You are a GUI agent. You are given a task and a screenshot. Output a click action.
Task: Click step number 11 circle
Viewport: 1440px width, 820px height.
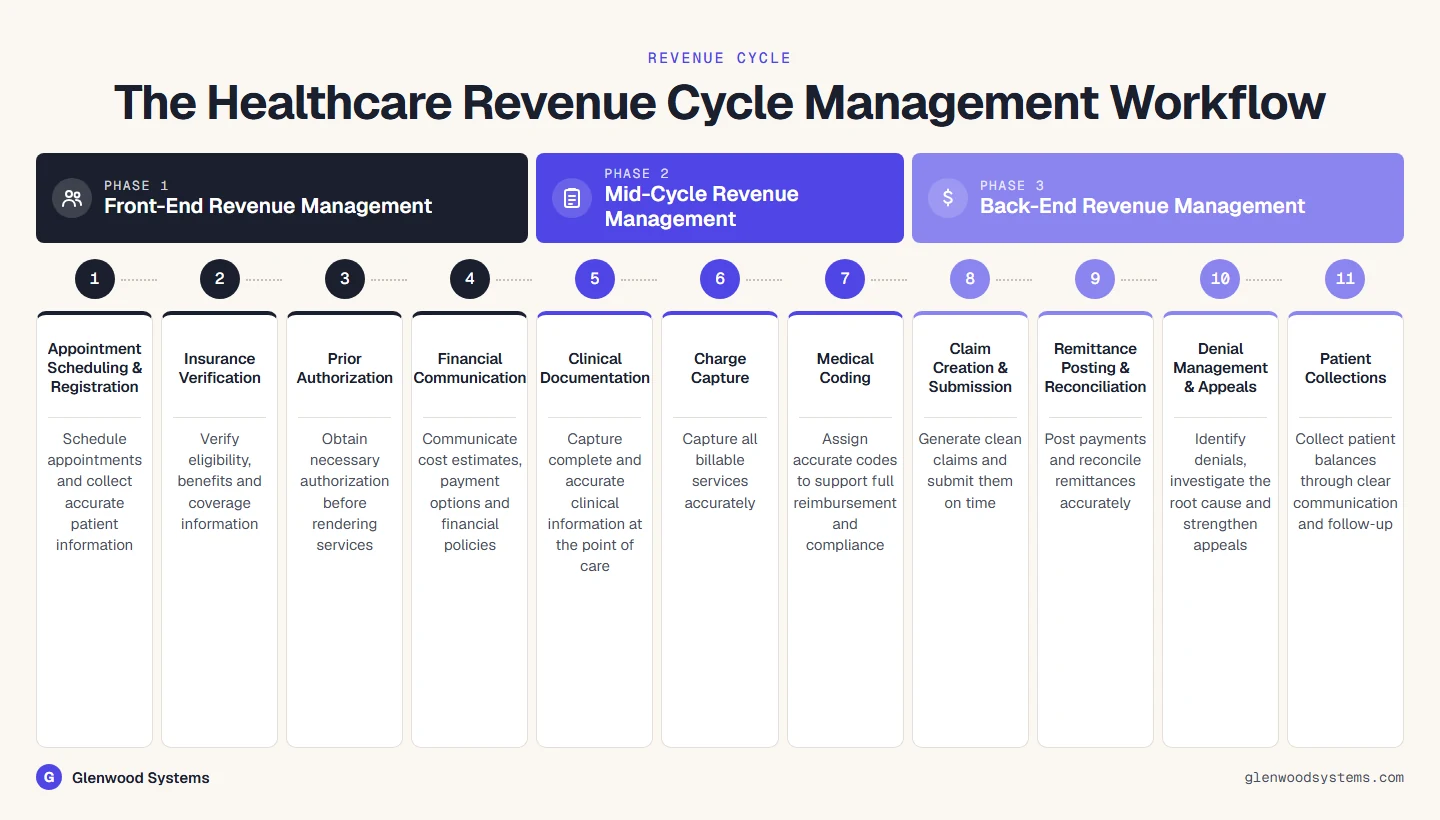[1345, 279]
